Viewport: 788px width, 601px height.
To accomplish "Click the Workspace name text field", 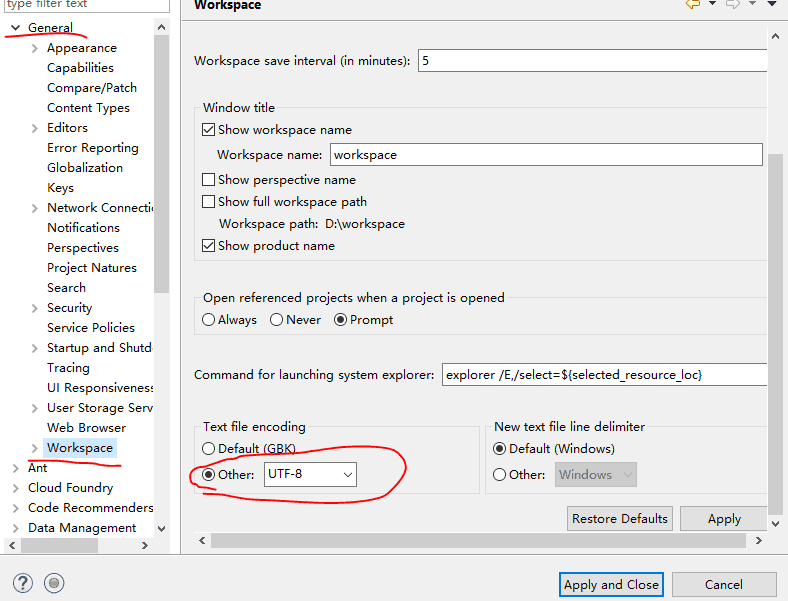I will (545, 155).
